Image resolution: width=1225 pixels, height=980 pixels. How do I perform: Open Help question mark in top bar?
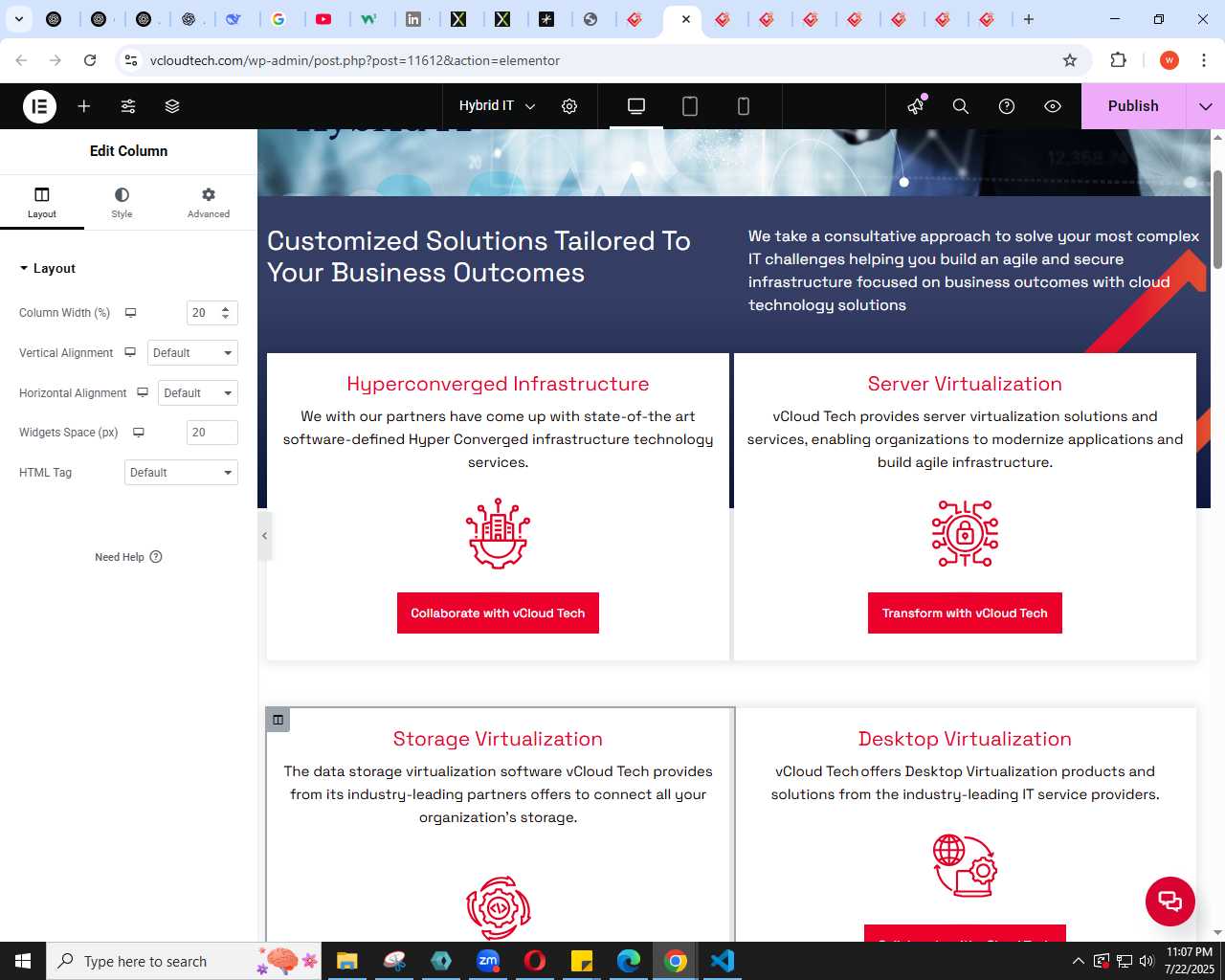click(x=1007, y=106)
